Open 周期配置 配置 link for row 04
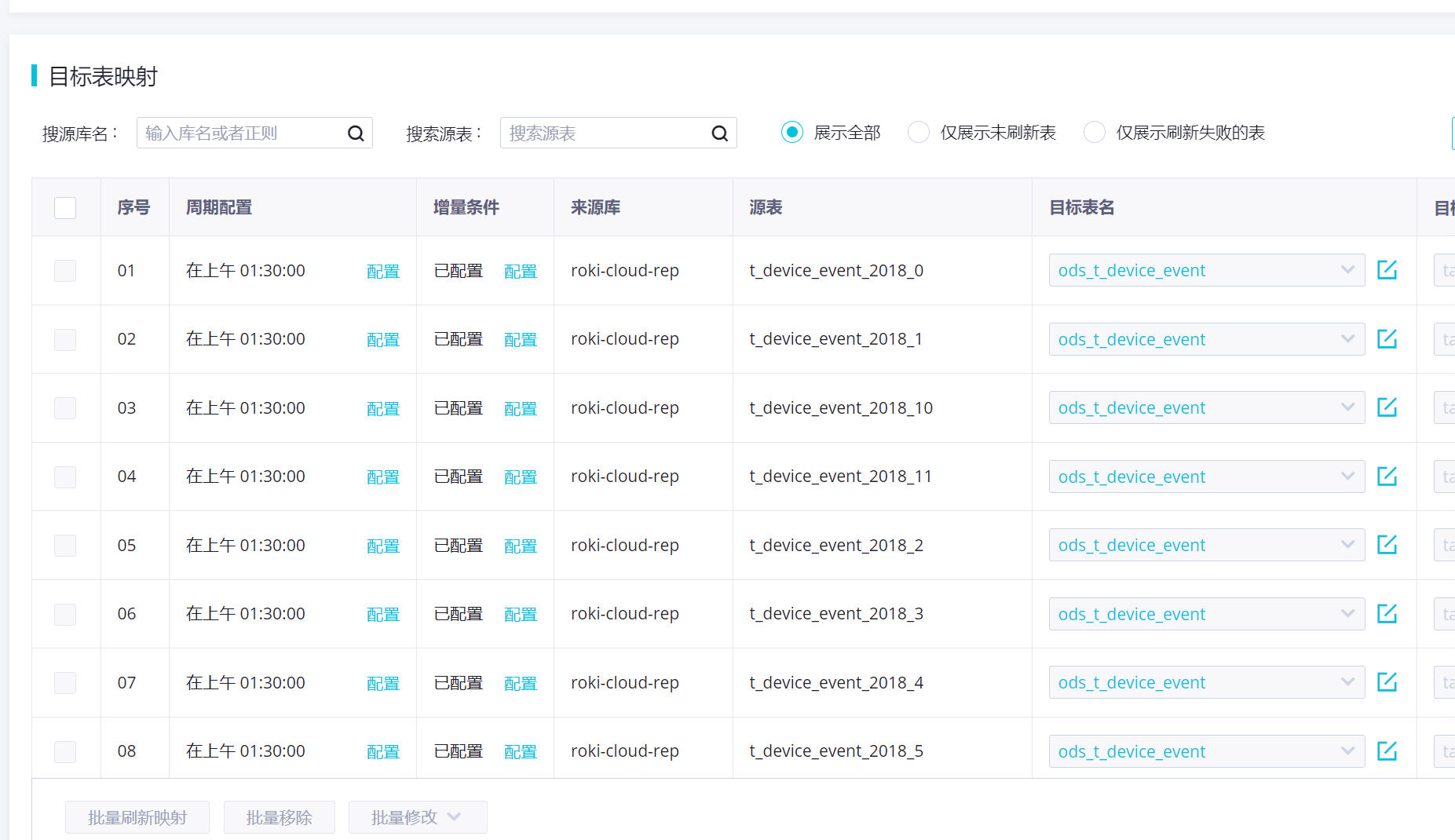This screenshot has width=1455, height=840. pyautogui.click(x=383, y=477)
